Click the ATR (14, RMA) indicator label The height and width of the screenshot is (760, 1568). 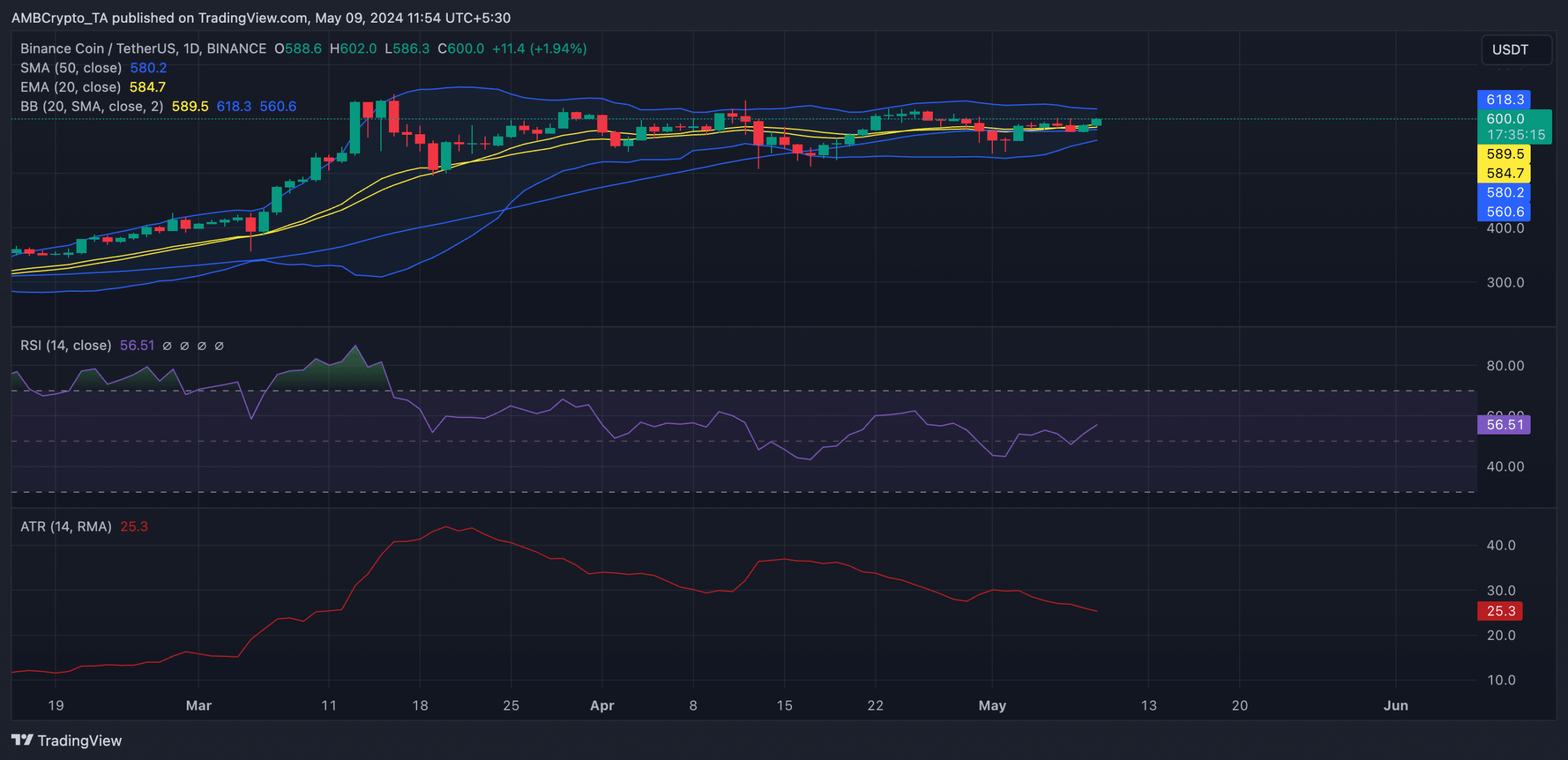point(66,526)
